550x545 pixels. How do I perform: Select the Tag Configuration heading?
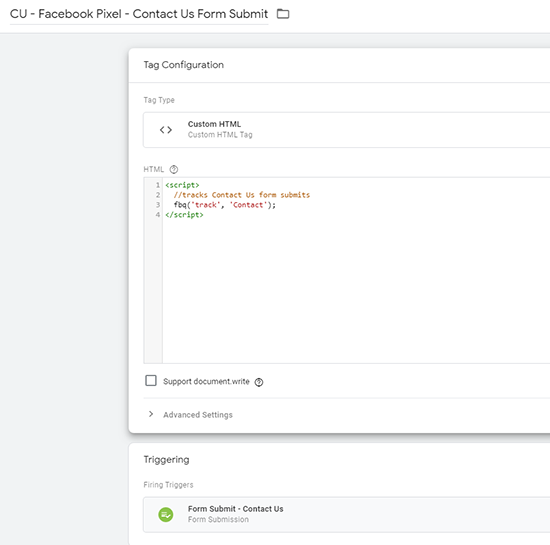click(x=183, y=65)
